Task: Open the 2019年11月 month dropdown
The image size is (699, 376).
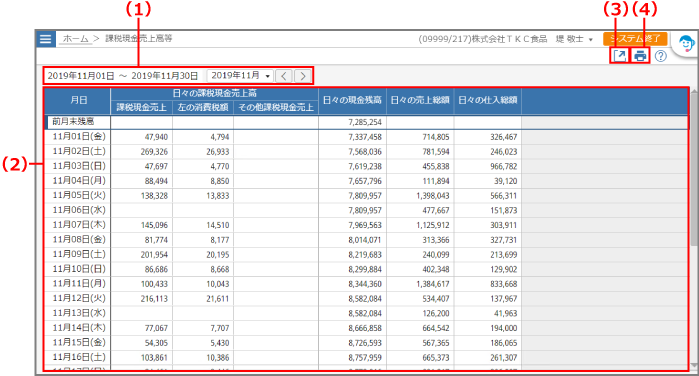Action: 241,76
